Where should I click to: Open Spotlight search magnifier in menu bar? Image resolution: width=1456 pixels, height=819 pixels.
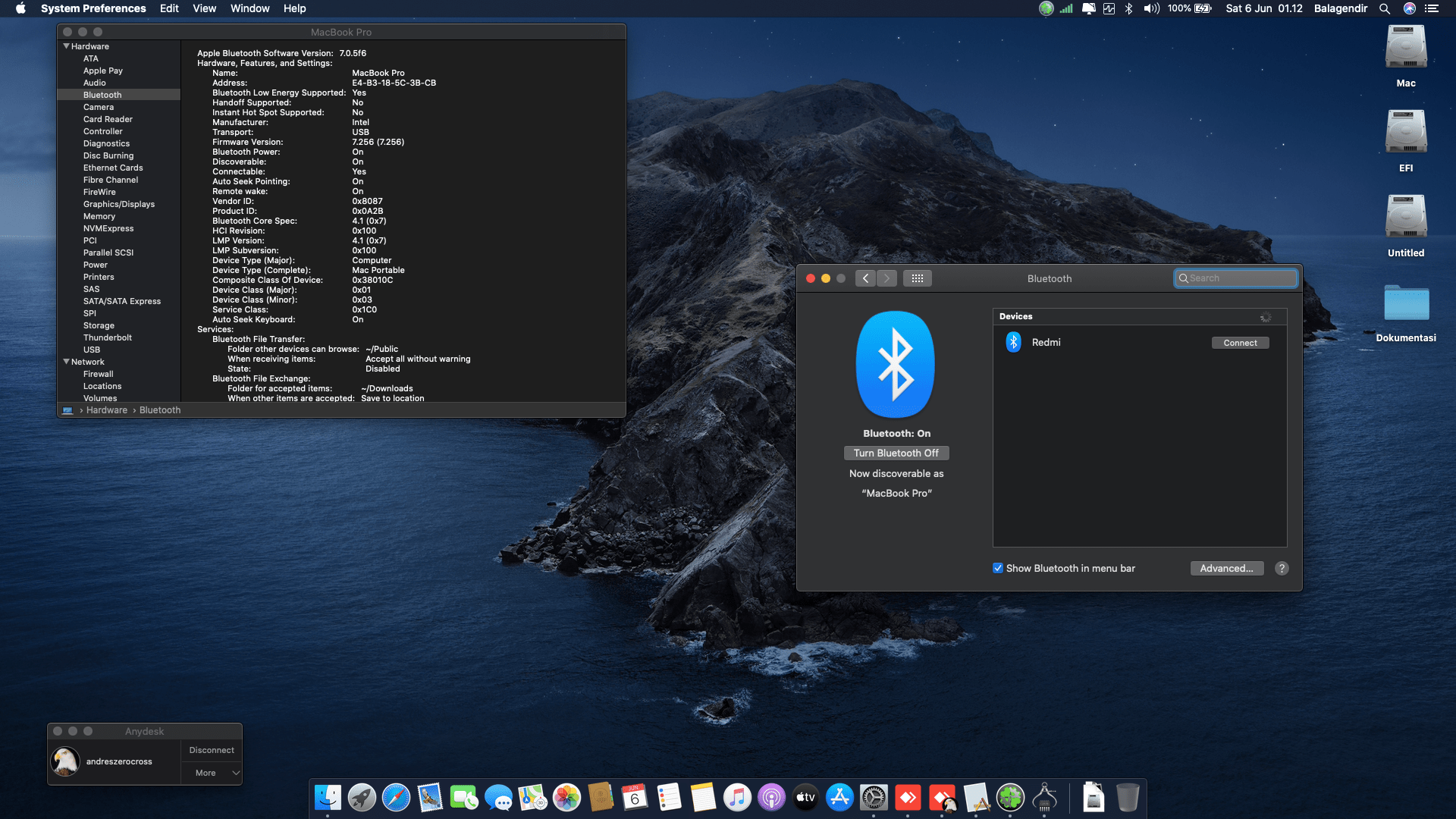1384,8
